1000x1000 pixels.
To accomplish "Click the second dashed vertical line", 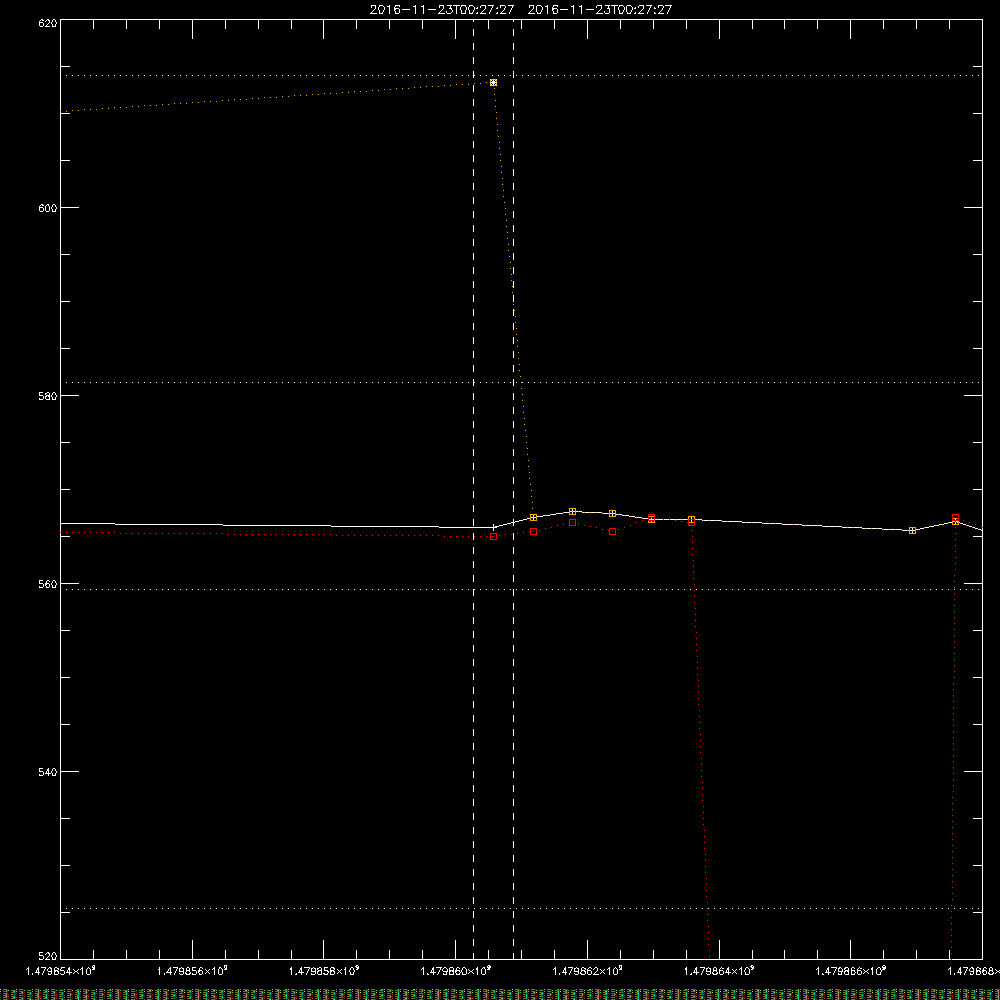I will [x=513, y=489].
